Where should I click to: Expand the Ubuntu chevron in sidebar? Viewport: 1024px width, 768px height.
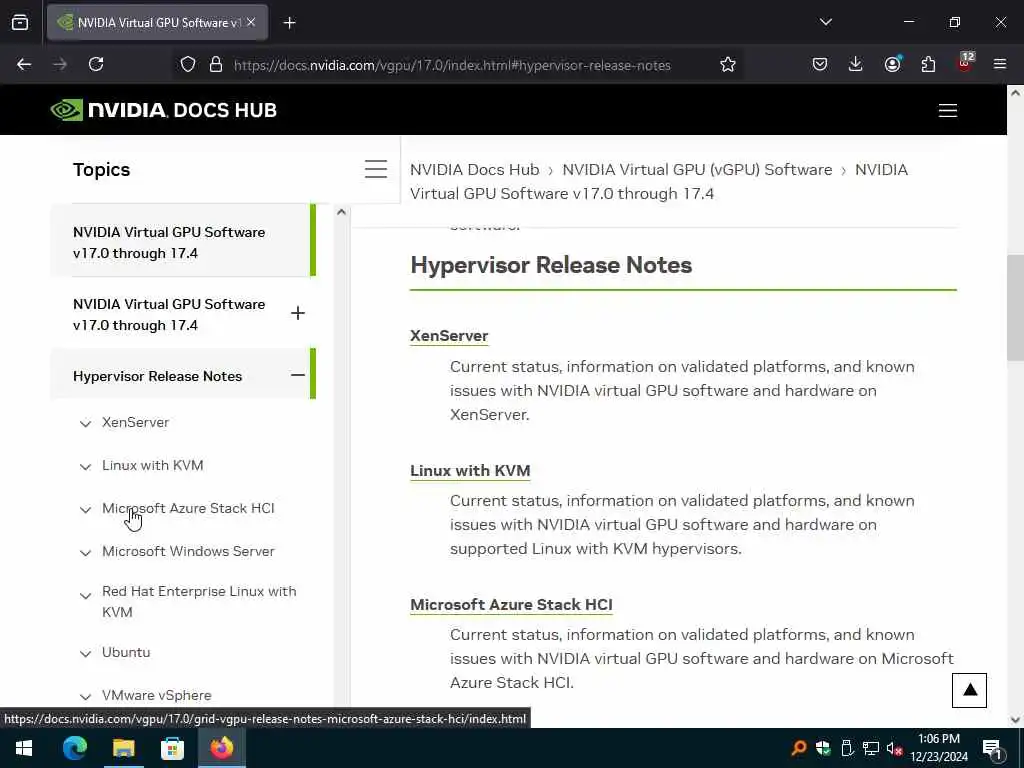[85, 654]
